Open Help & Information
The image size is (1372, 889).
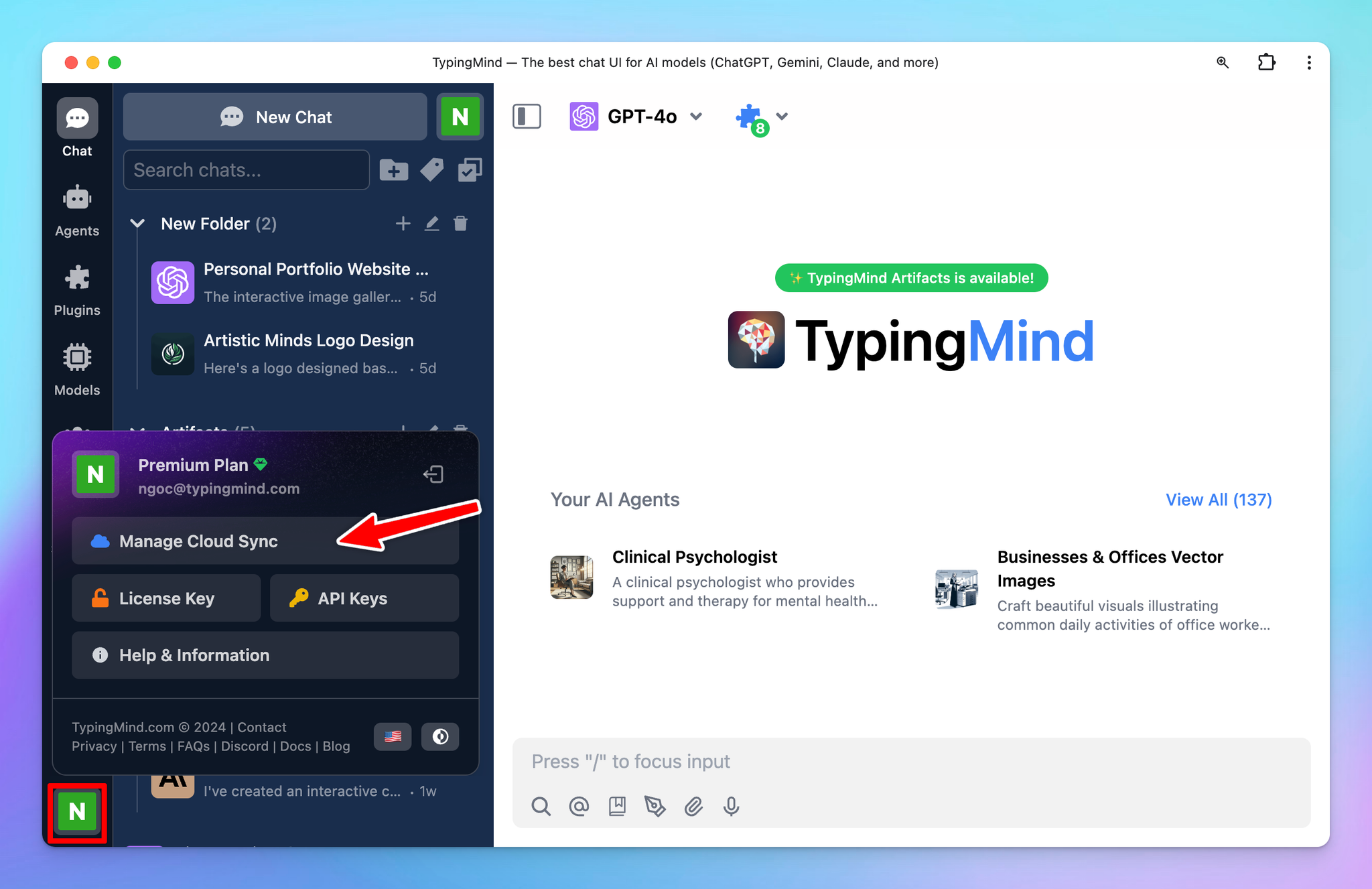coord(265,655)
